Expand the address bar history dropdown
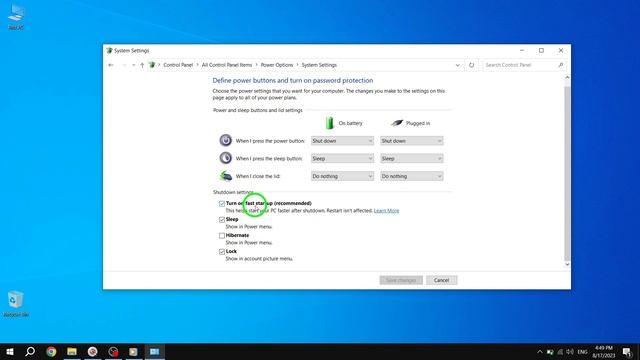The height and width of the screenshot is (360, 640). click(x=458, y=65)
